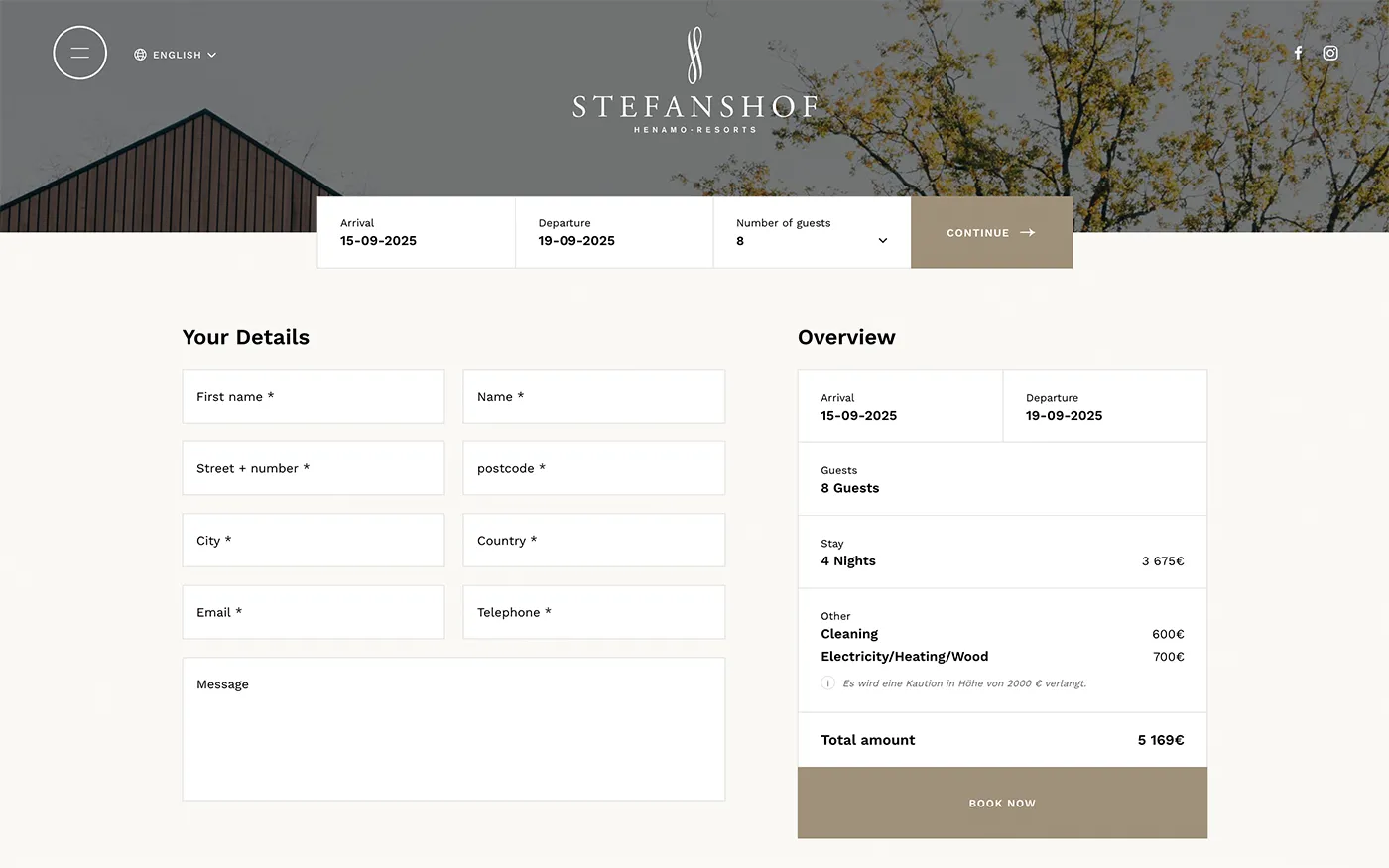Image resolution: width=1389 pixels, height=868 pixels.
Task: Select the City text field
Action: [314, 541]
